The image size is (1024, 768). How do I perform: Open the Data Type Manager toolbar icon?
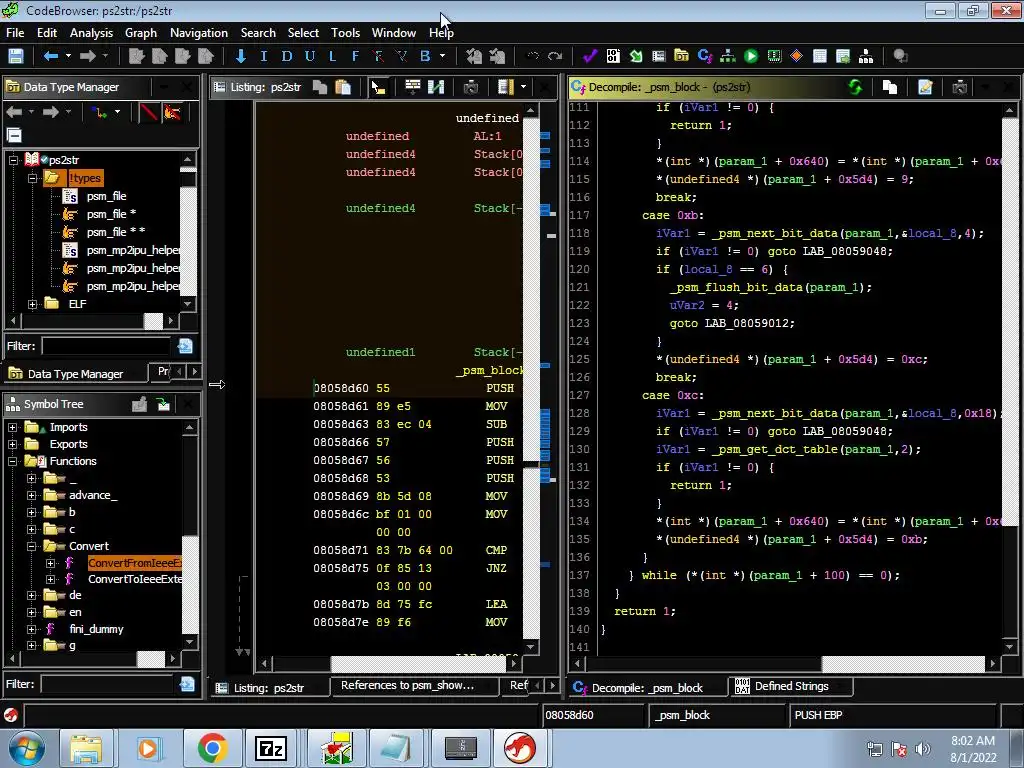[x=681, y=56]
